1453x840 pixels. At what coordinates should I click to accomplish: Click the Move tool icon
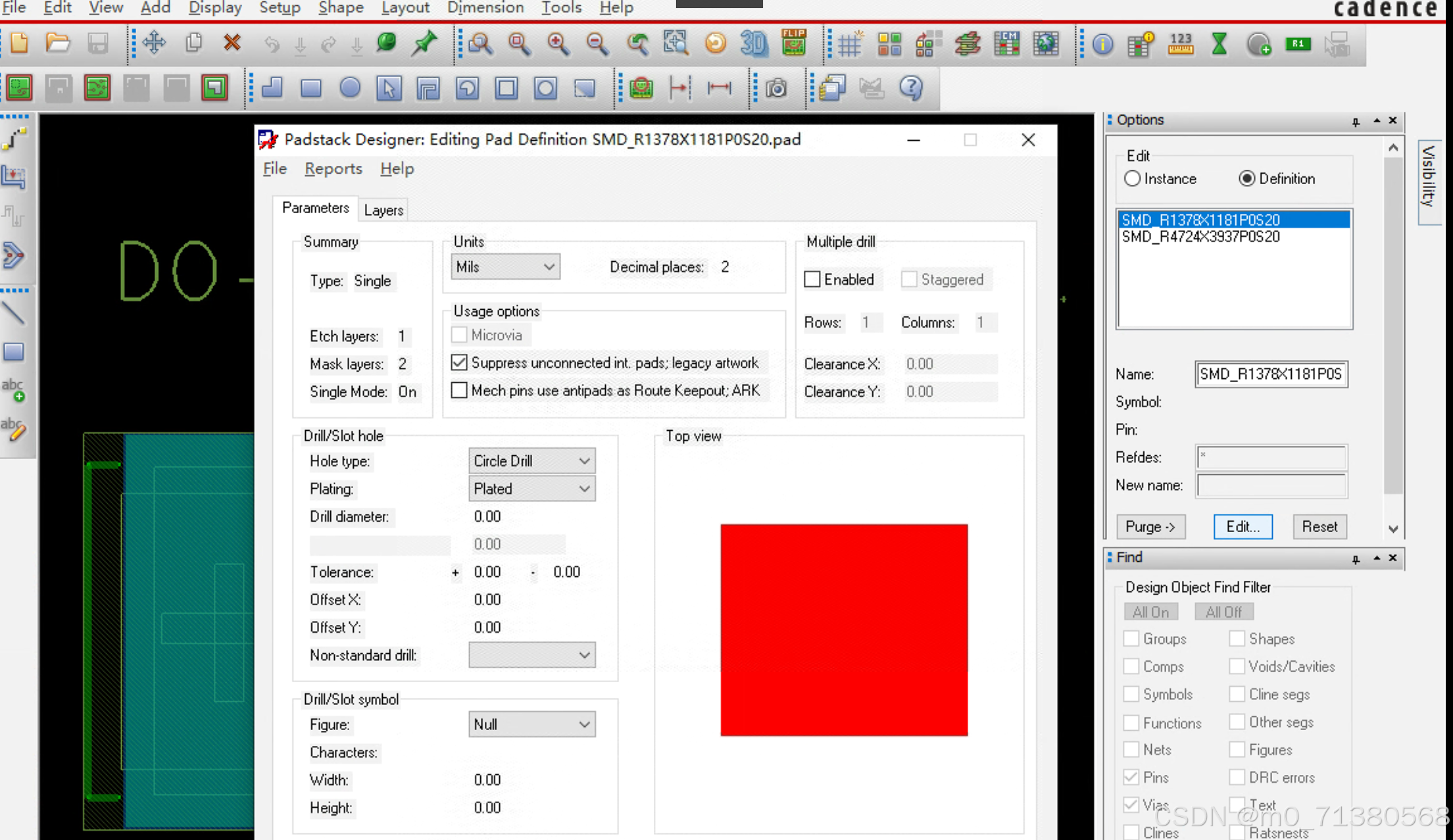point(154,43)
